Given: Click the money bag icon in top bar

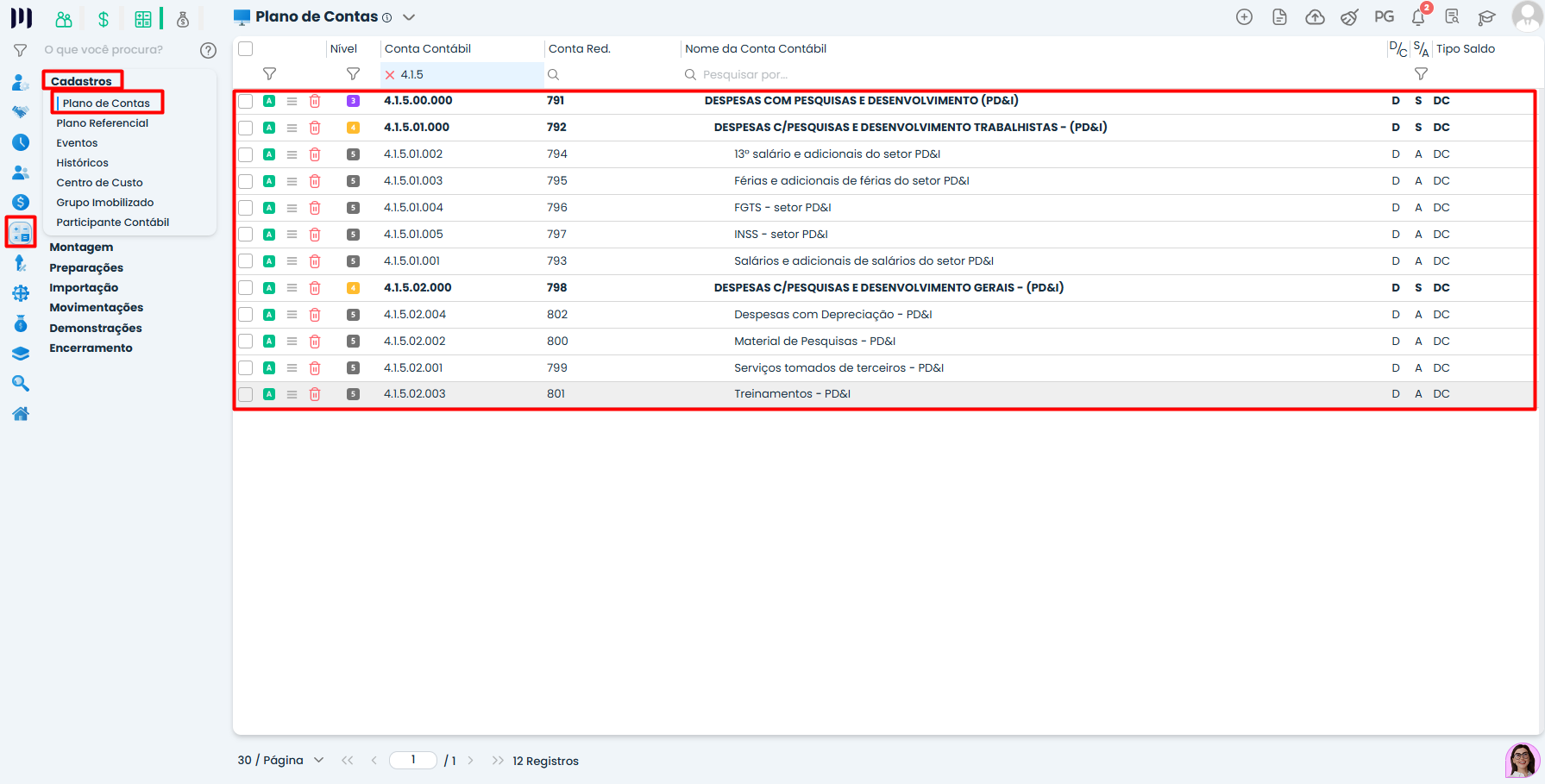Looking at the screenshot, I should tap(183, 19).
